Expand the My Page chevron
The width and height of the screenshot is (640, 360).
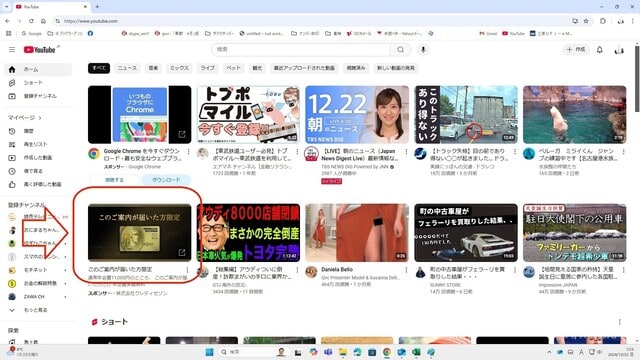pos(40,118)
